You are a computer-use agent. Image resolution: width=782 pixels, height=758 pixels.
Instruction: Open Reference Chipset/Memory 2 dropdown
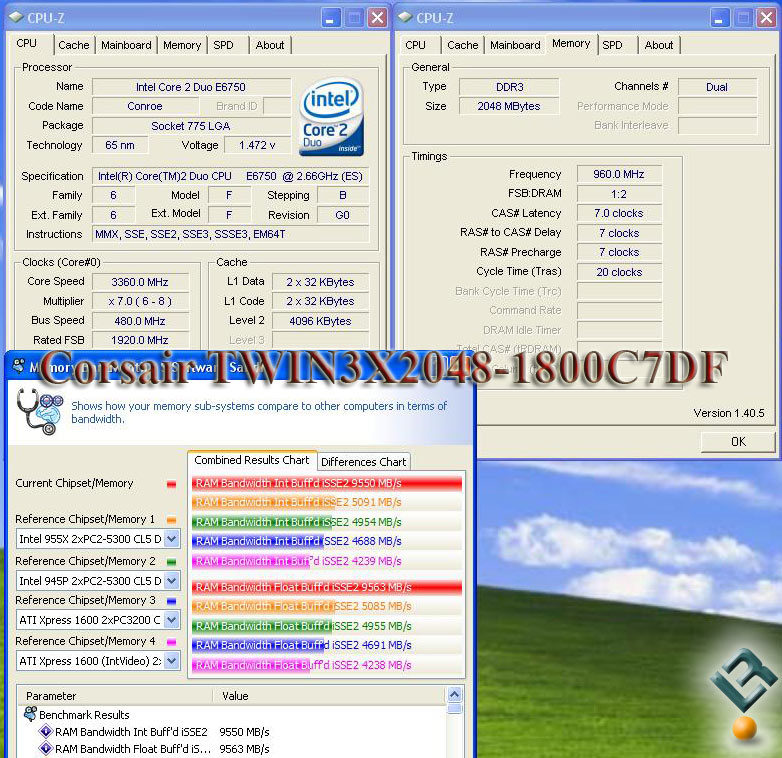coord(172,581)
